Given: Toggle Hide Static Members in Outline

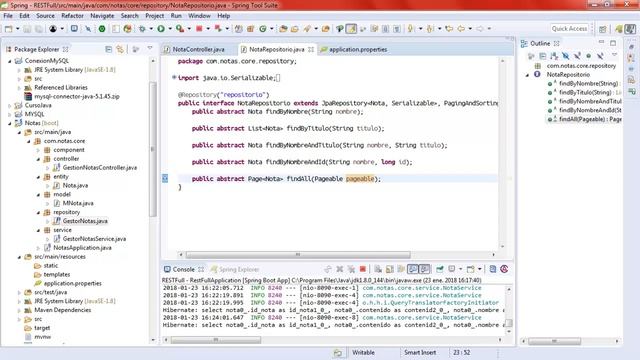Looking at the screenshot, I should click(577, 56).
